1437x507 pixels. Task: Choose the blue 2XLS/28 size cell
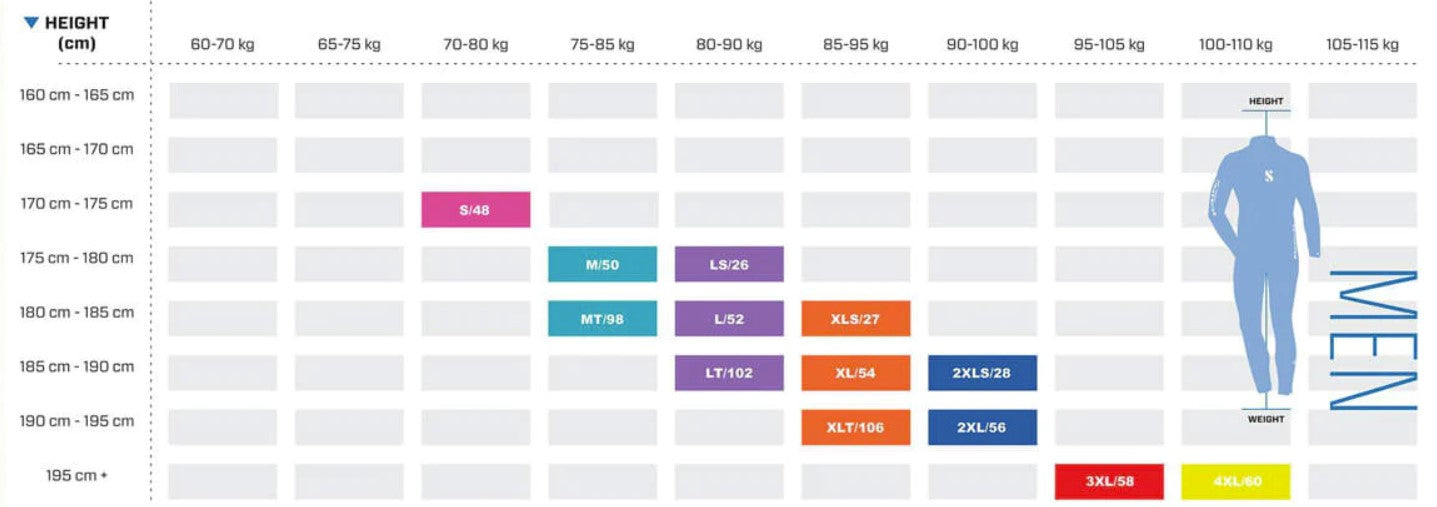(x=982, y=372)
